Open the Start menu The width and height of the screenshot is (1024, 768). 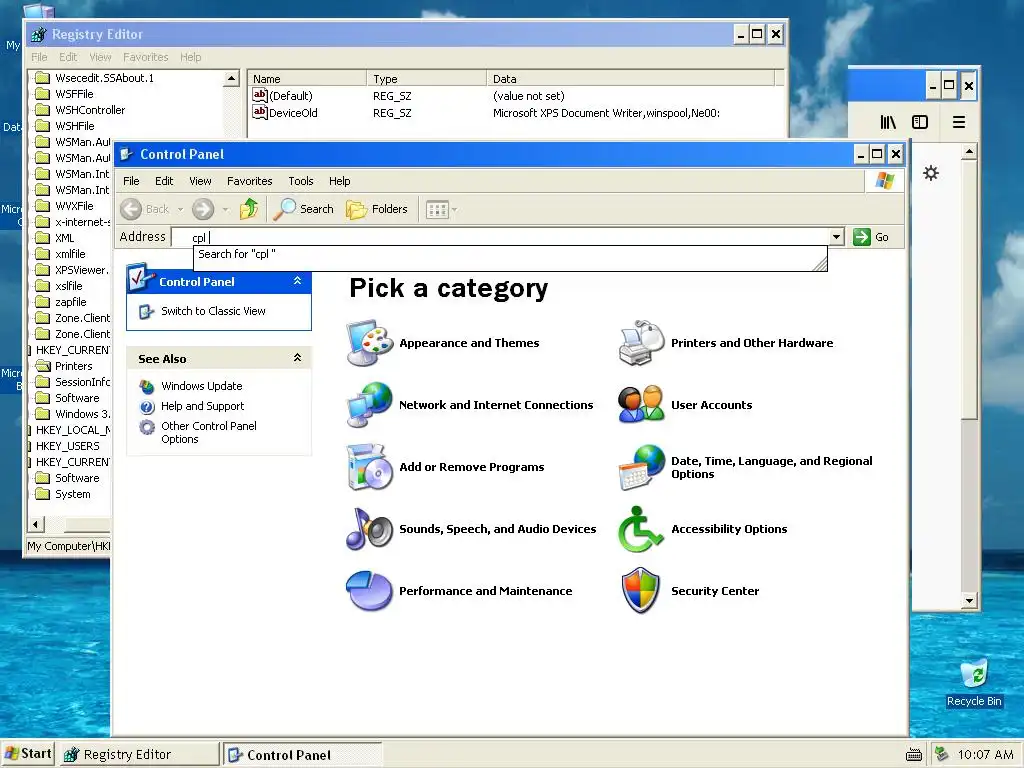(28, 754)
